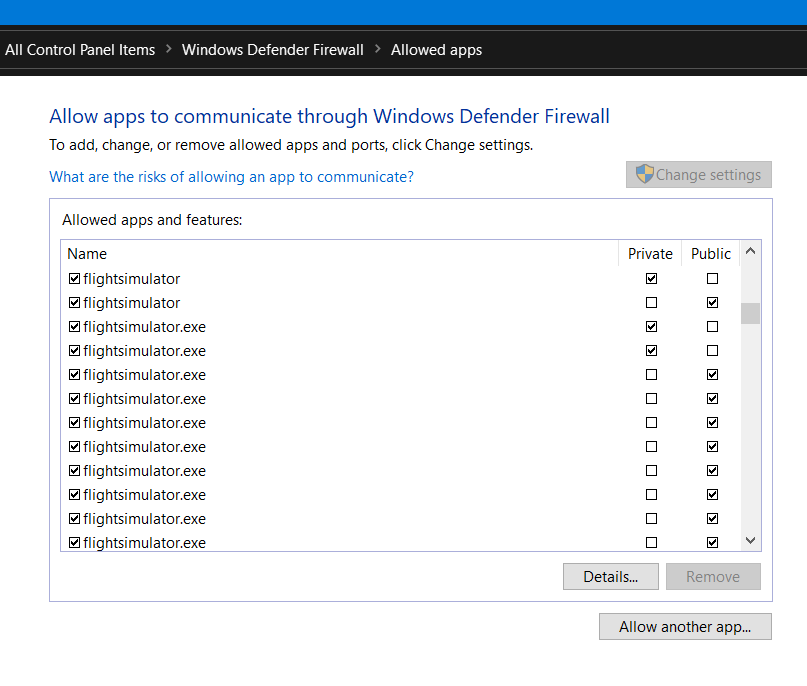Click the Private column header
Viewport: 807px width, 686px height.
click(650, 254)
